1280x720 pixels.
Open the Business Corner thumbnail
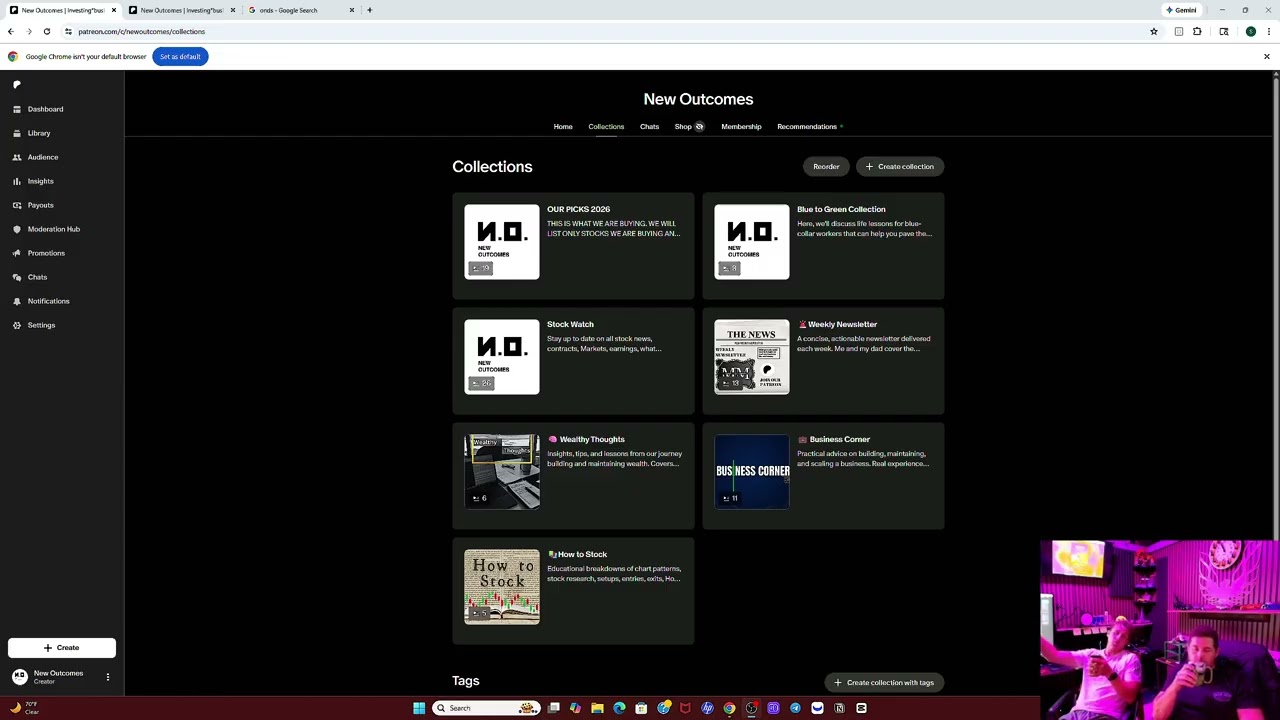pyautogui.click(x=752, y=472)
